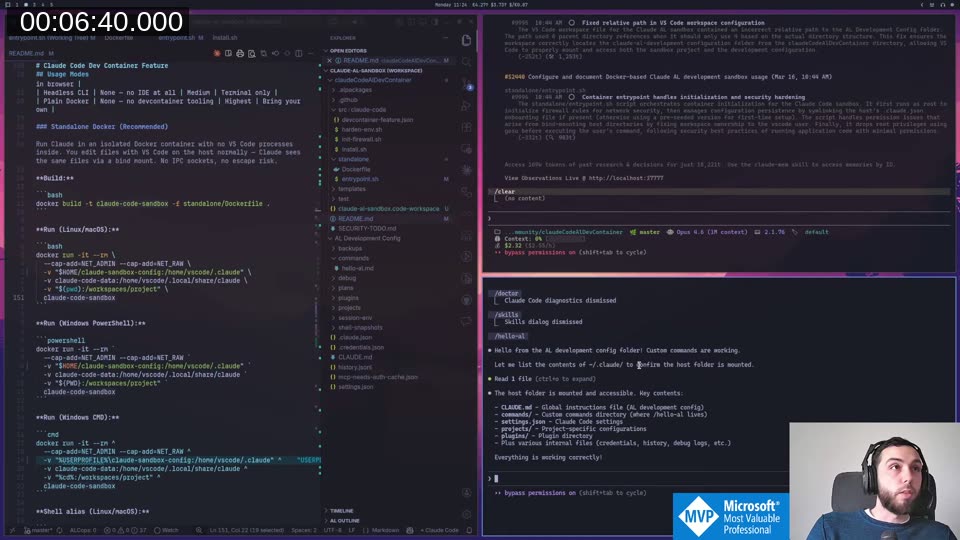Click the master branch status item

(x=38, y=530)
